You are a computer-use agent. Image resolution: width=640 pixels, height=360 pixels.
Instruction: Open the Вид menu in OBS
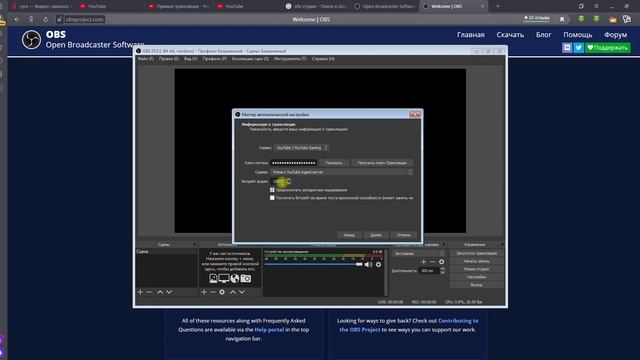tap(190, 59)
